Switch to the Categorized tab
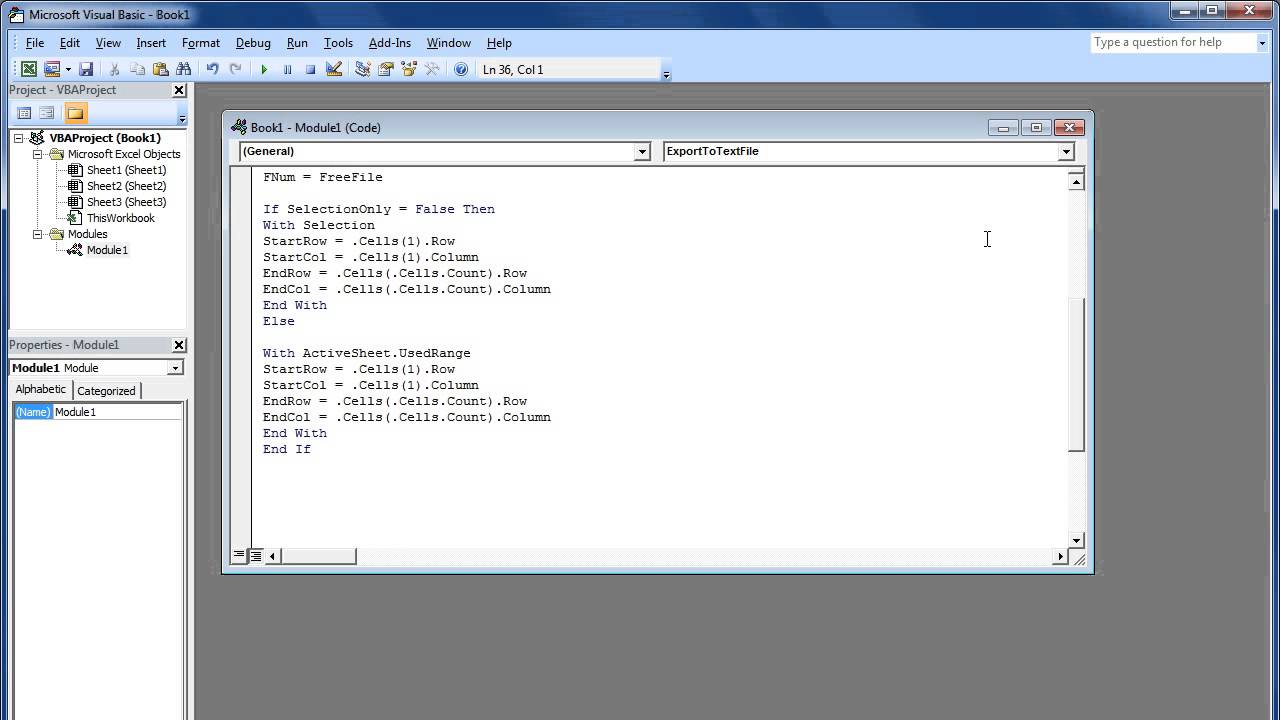 tap(106, 391)
